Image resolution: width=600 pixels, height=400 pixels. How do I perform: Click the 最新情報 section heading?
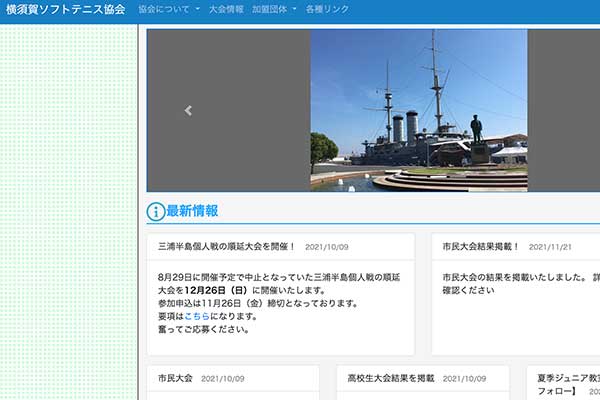pos(192,211)
